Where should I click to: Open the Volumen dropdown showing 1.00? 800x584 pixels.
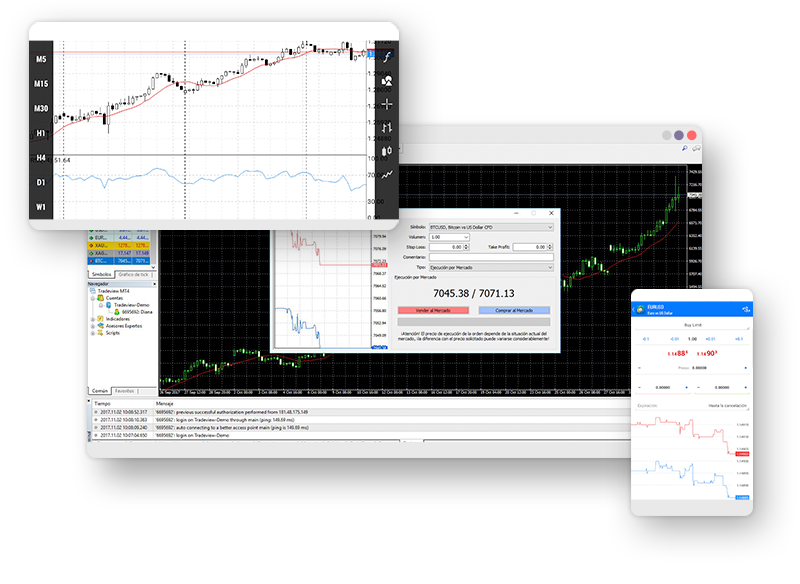point(449,237)
